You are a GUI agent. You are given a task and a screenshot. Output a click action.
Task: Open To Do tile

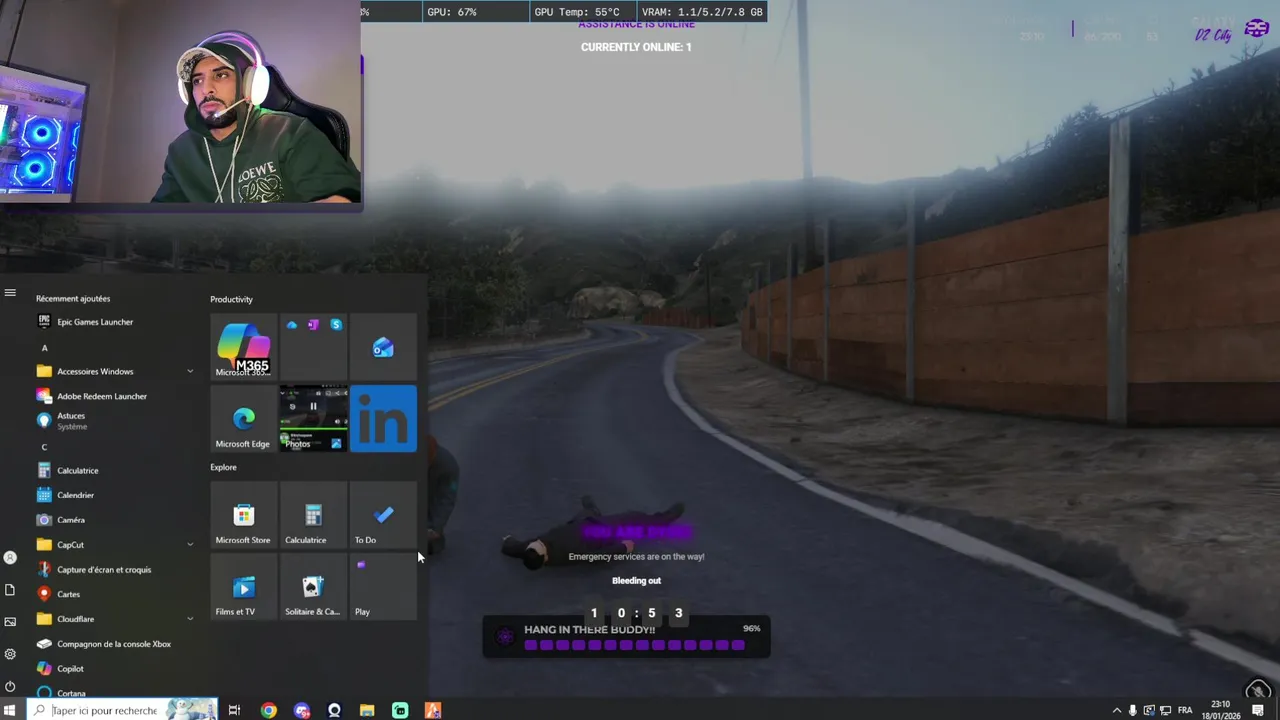383,515
